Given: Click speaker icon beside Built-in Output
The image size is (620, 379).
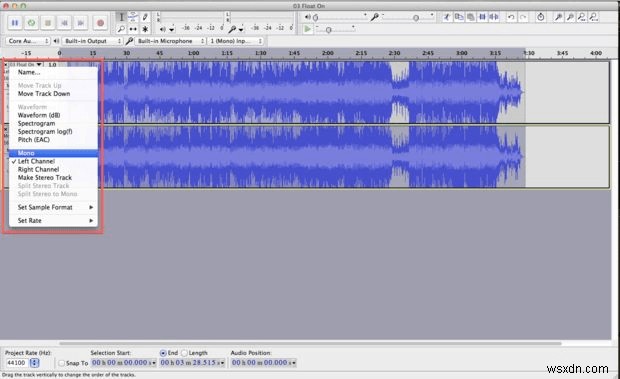Looking at the screenshot, I should (x=56, y=41).
